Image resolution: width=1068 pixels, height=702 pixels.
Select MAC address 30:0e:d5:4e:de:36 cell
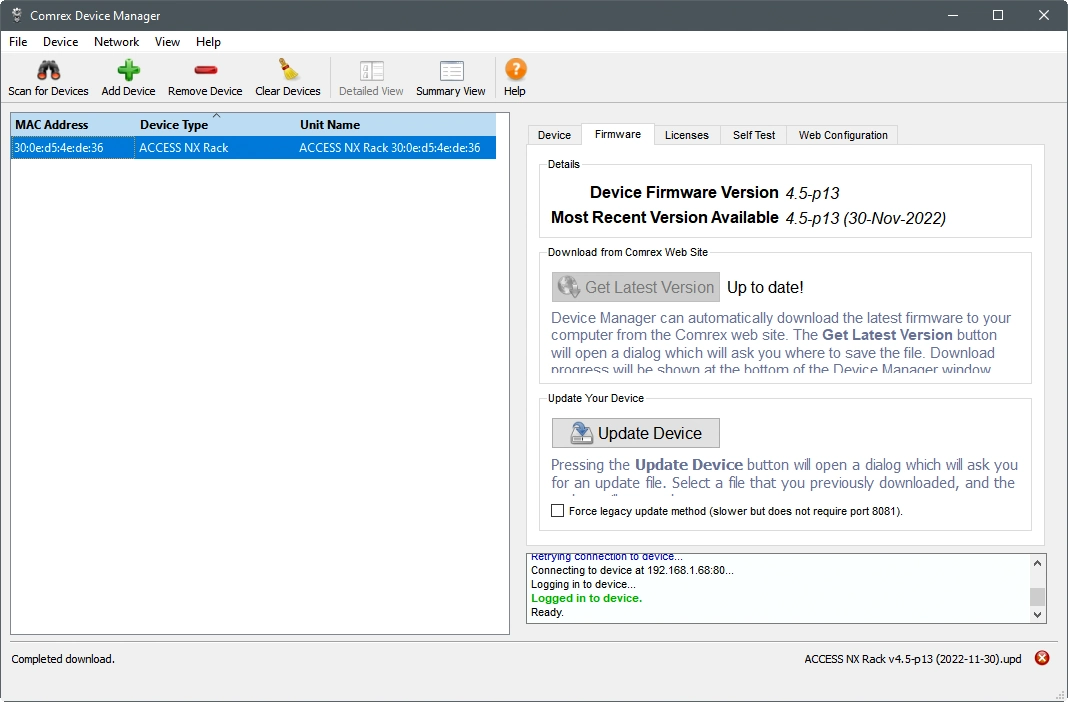pyautogui.click(x=73, y=148)
